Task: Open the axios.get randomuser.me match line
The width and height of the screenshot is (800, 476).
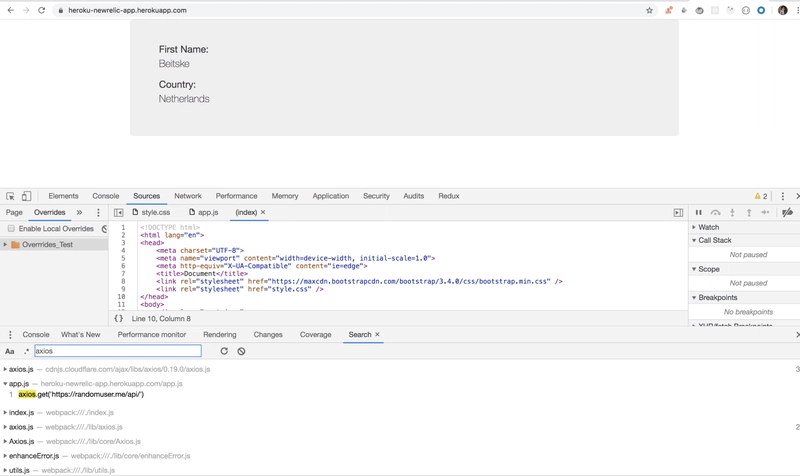Action: click(81, 394)
